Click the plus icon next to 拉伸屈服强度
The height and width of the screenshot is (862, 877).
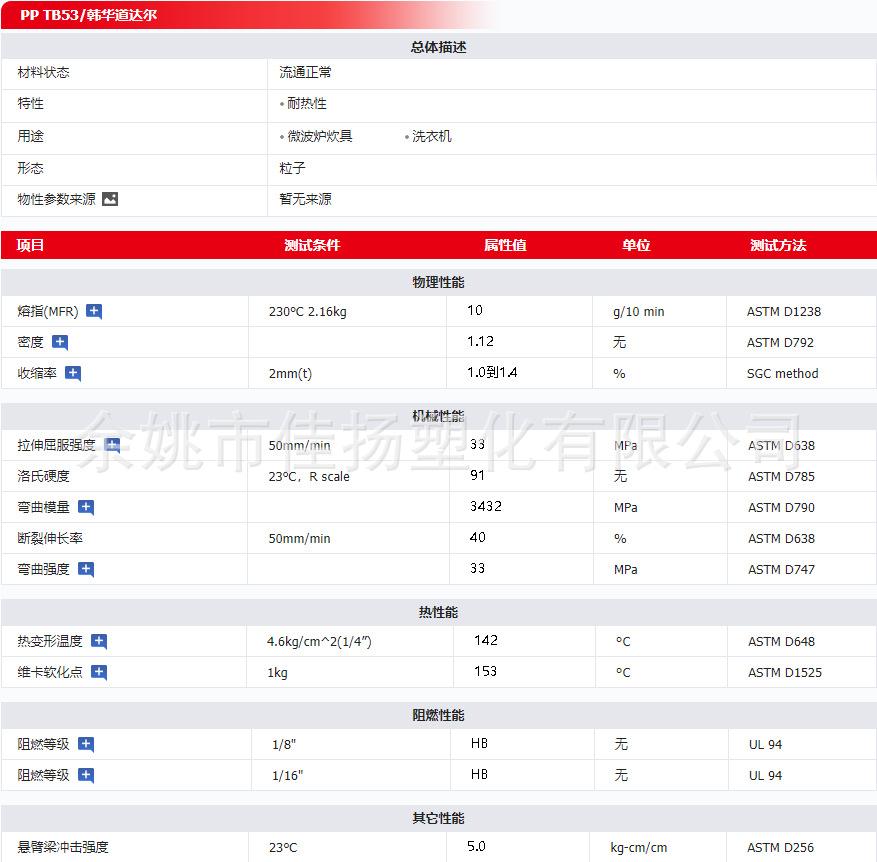tap(112, 445)
